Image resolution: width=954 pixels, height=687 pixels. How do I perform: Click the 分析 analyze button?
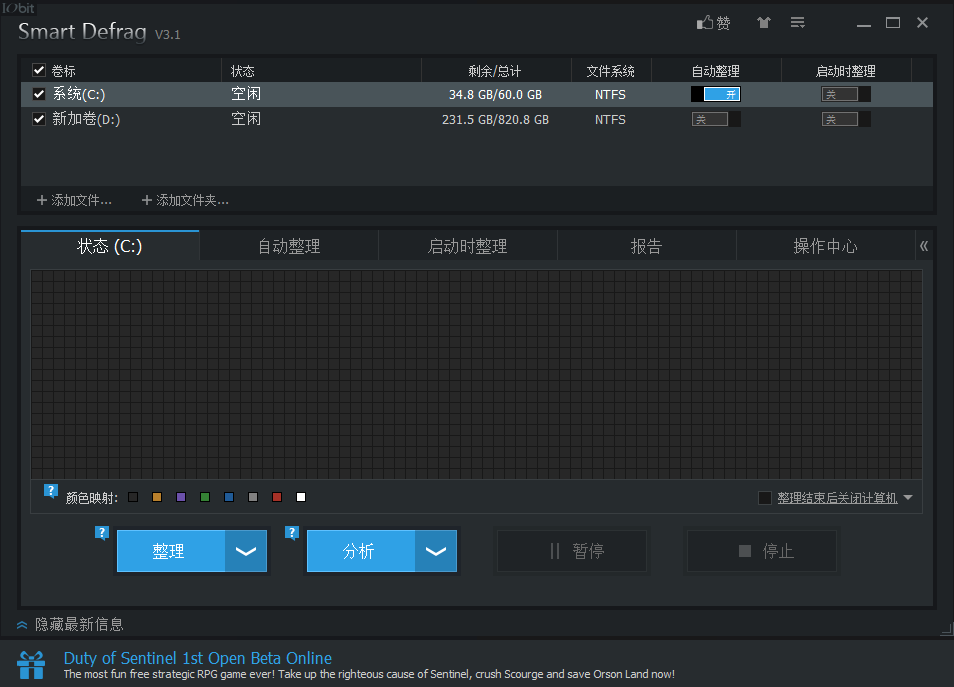[361, 551]
